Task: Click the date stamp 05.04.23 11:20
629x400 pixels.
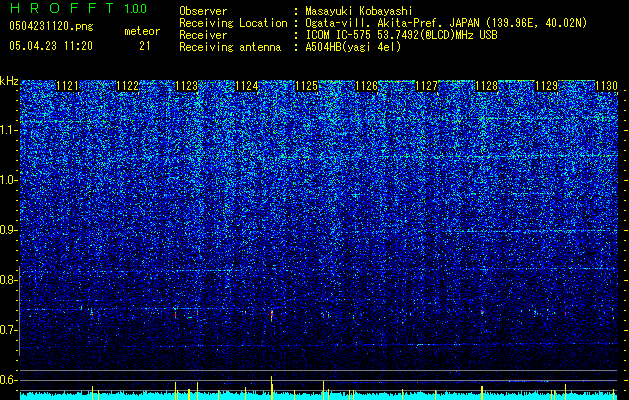Action: click(x=51, y=46)
